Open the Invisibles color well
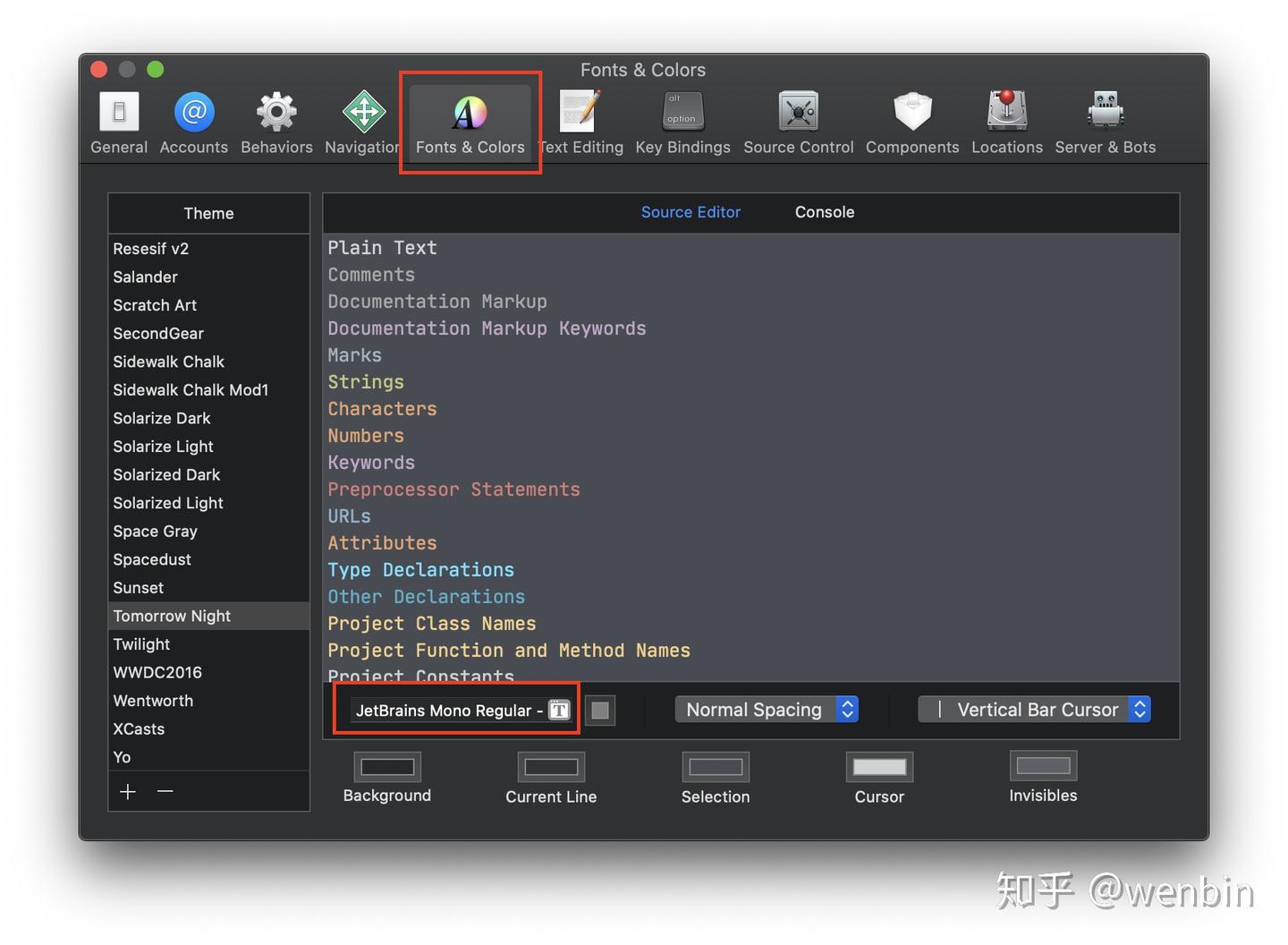 point(1043,766)
